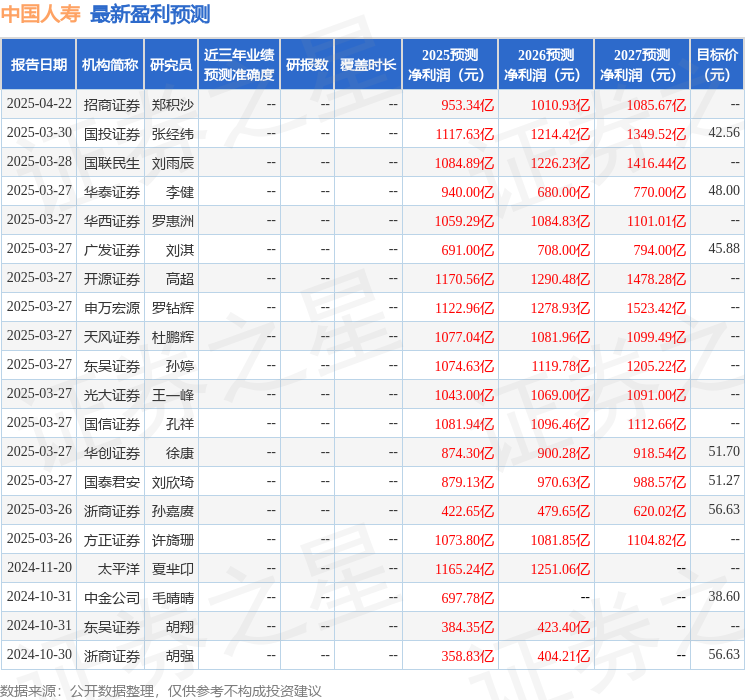The image size is (745, 700).
Task: Select the 招商证券 institution cell
Action: pos(112,105)
